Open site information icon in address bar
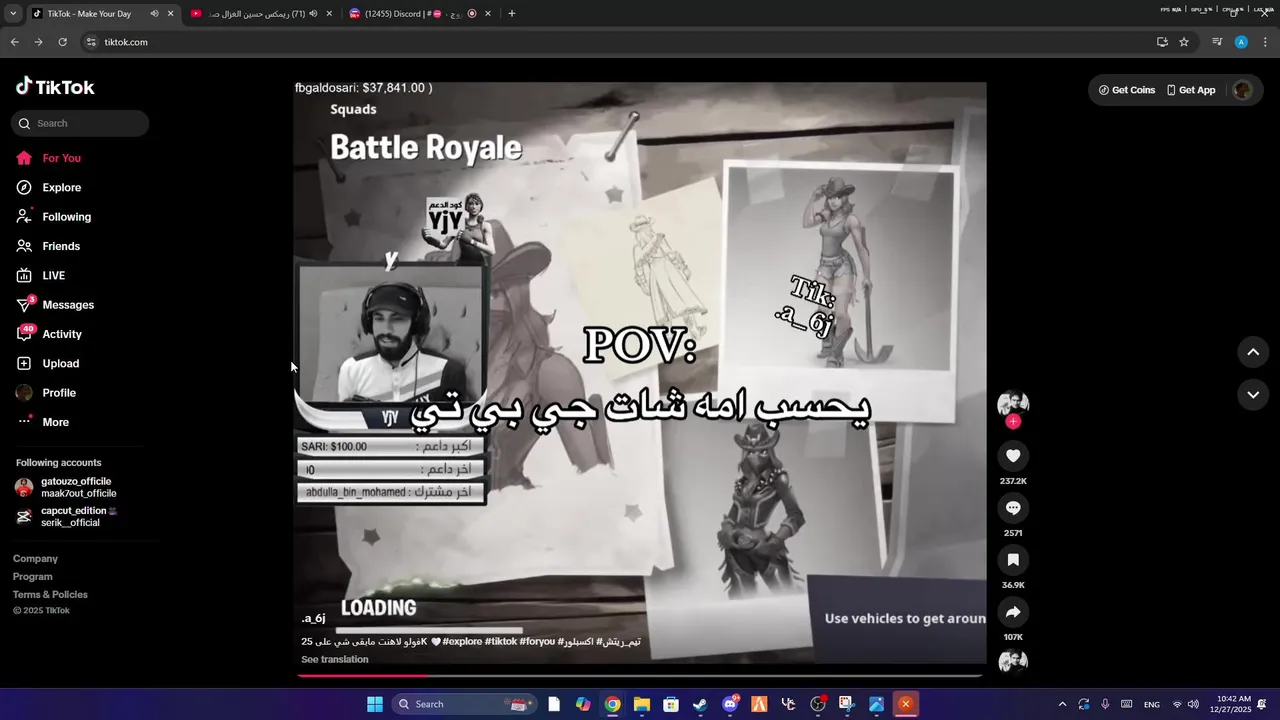Viewport: 1280px width, 720px height. pos(91,42)
